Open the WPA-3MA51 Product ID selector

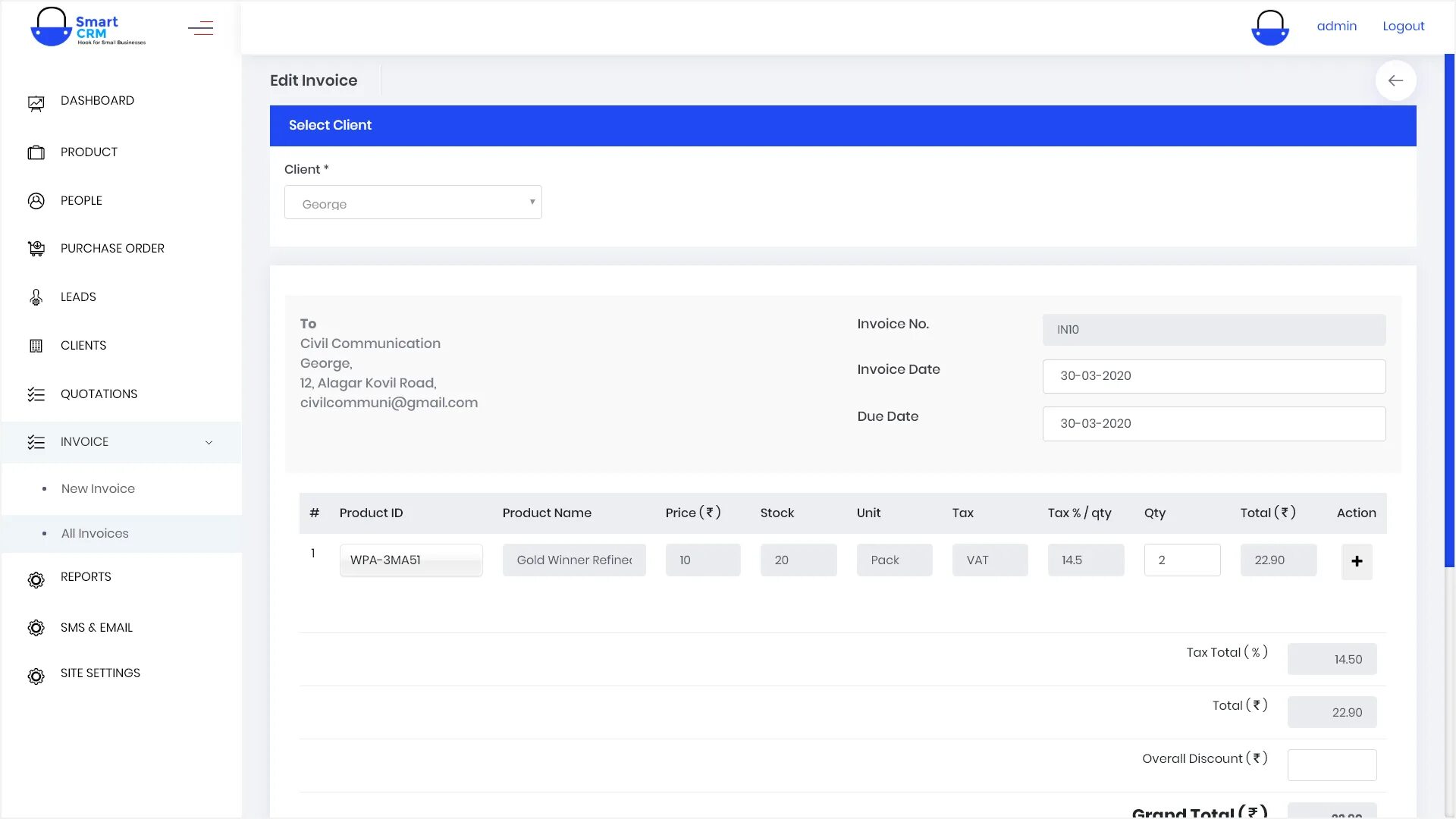pos(410,560)
